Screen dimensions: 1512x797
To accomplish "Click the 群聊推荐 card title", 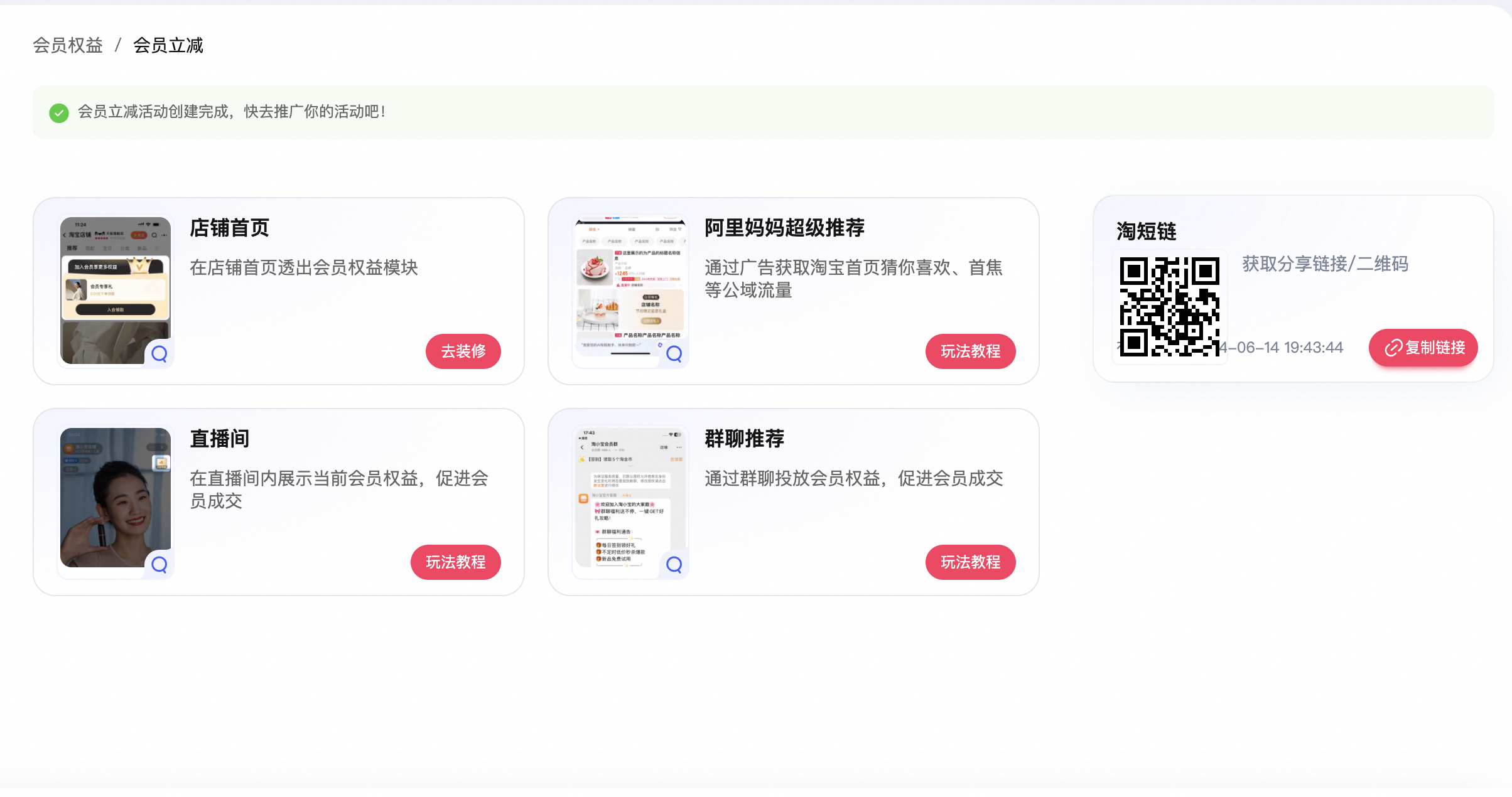I will tap(745, 438).
